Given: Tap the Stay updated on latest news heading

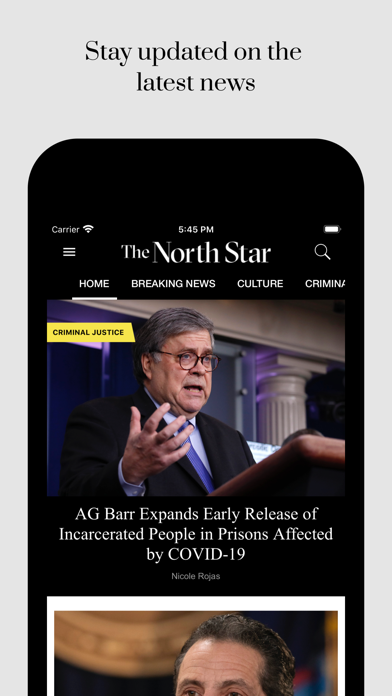Looking at the screenshot, I should pos(194,67).
